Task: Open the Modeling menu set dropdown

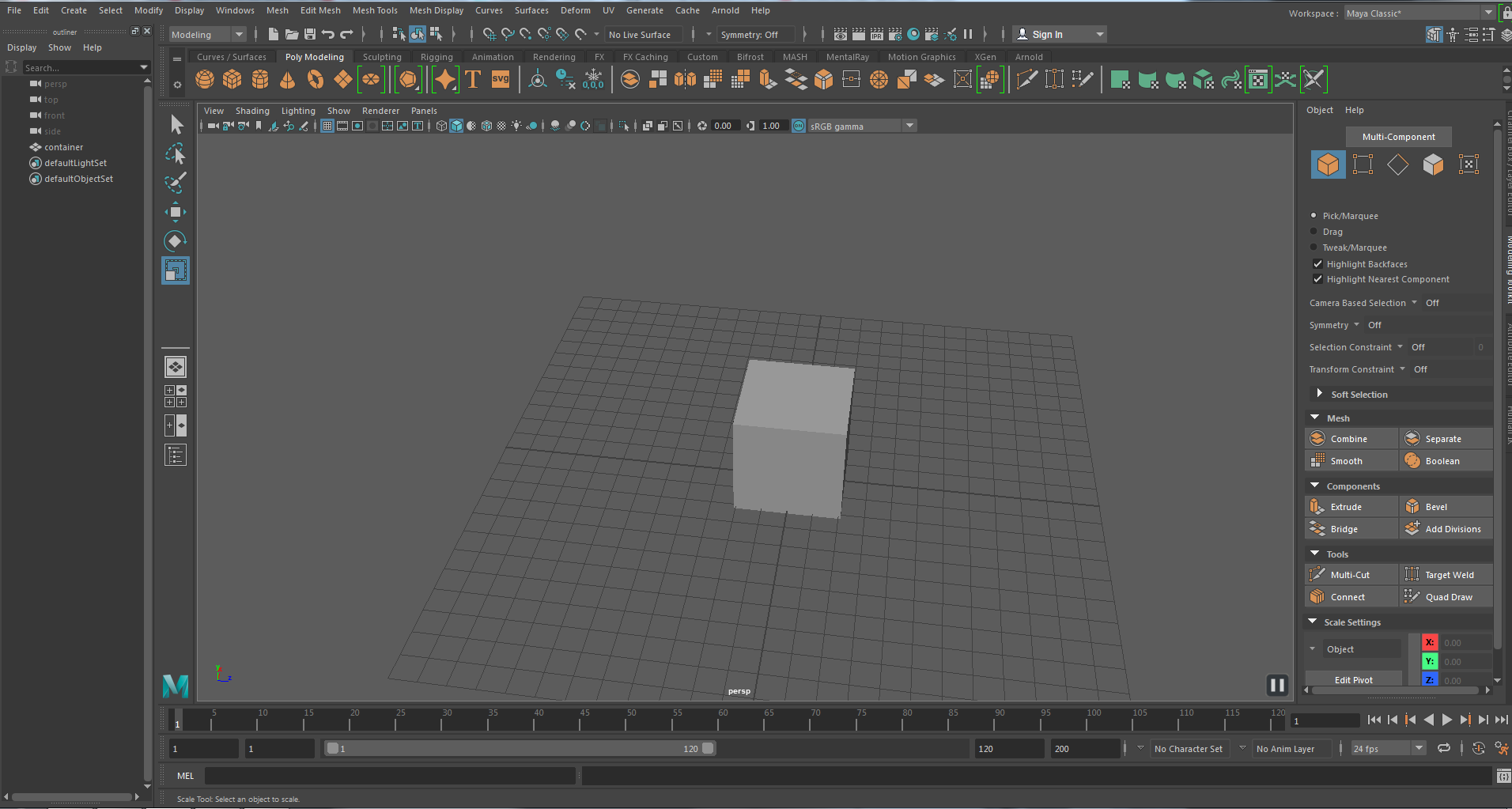Action: [208, 35]
